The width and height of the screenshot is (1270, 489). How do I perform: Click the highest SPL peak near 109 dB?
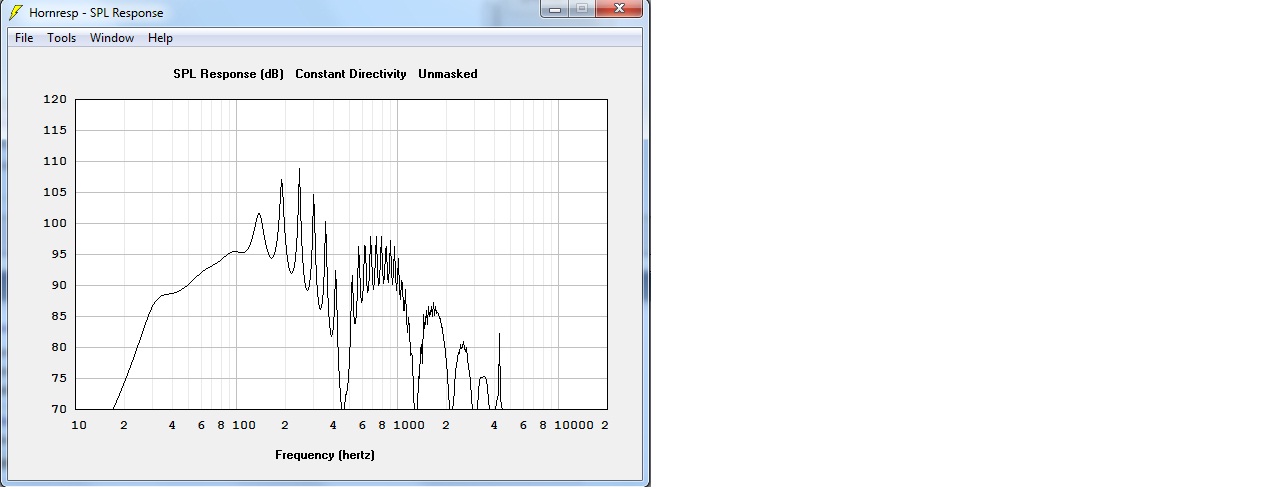pos(299,169)
